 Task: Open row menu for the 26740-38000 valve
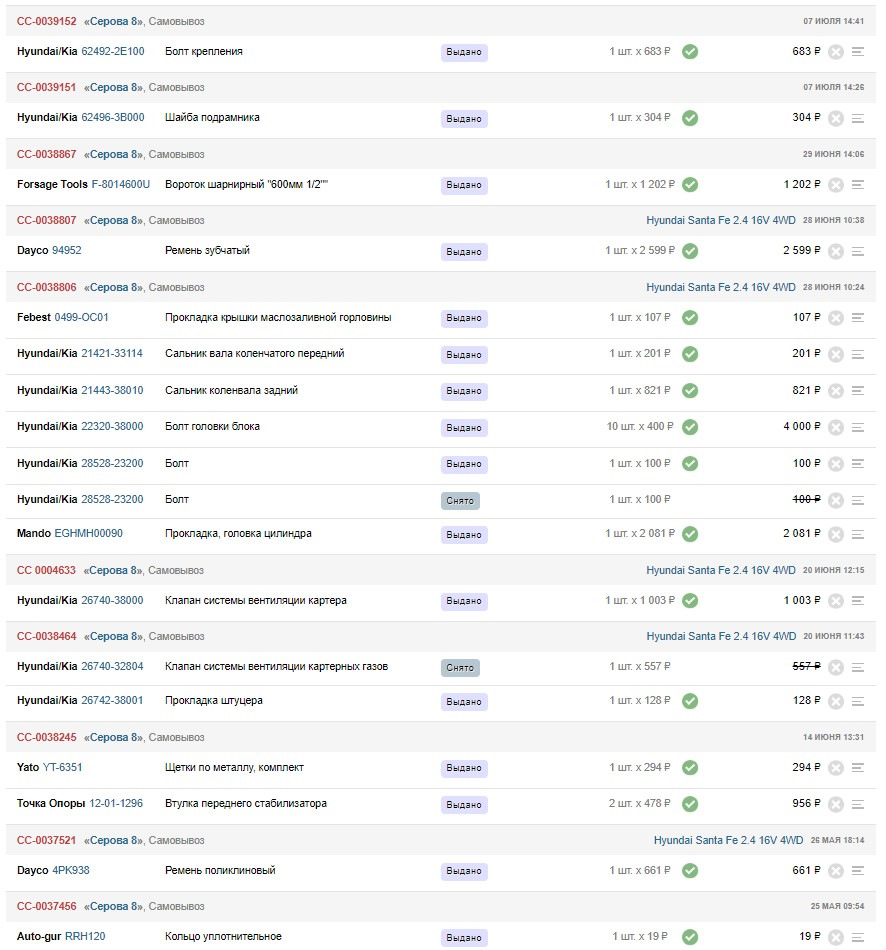(x=857, y=601)
